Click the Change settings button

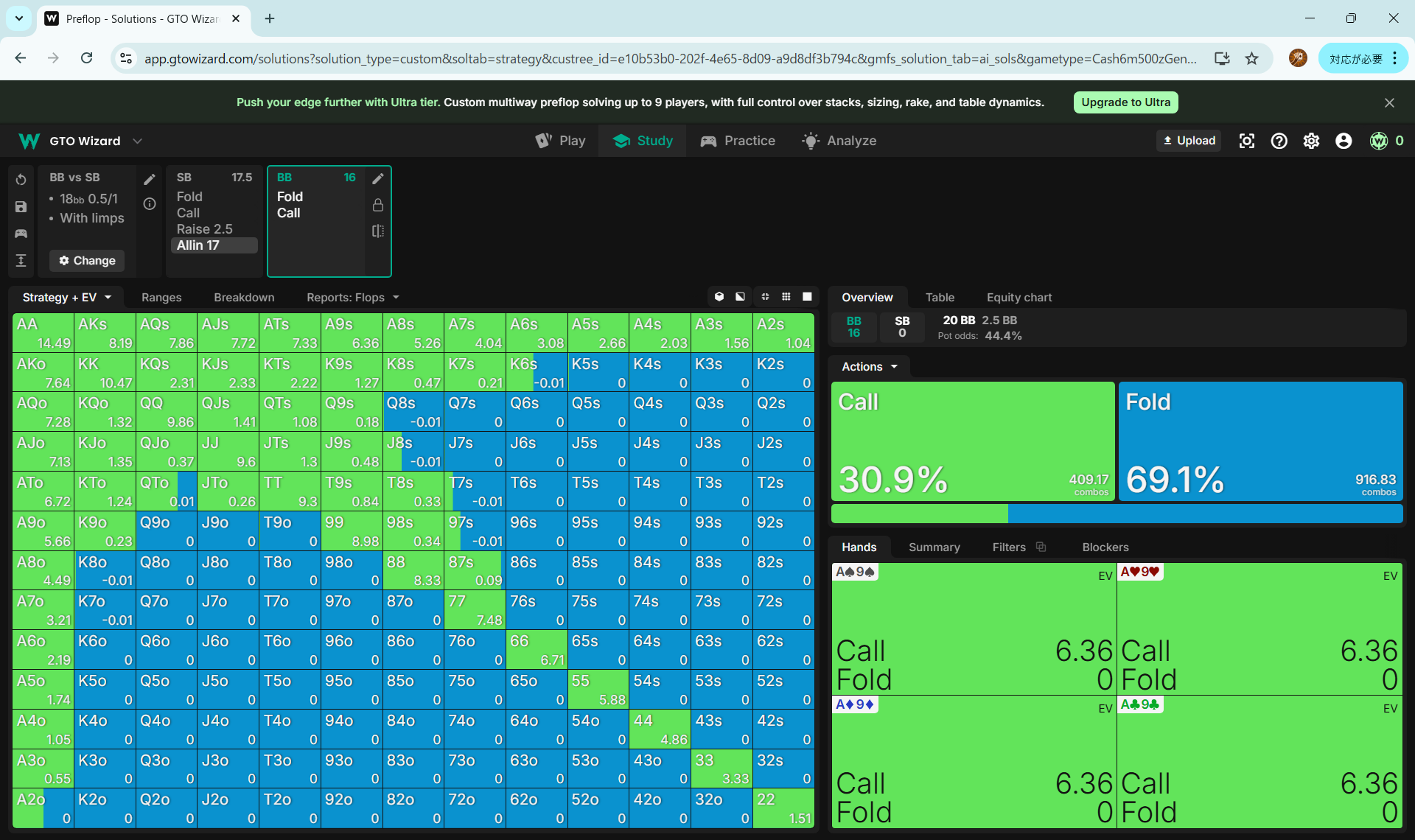coord(87,260)
